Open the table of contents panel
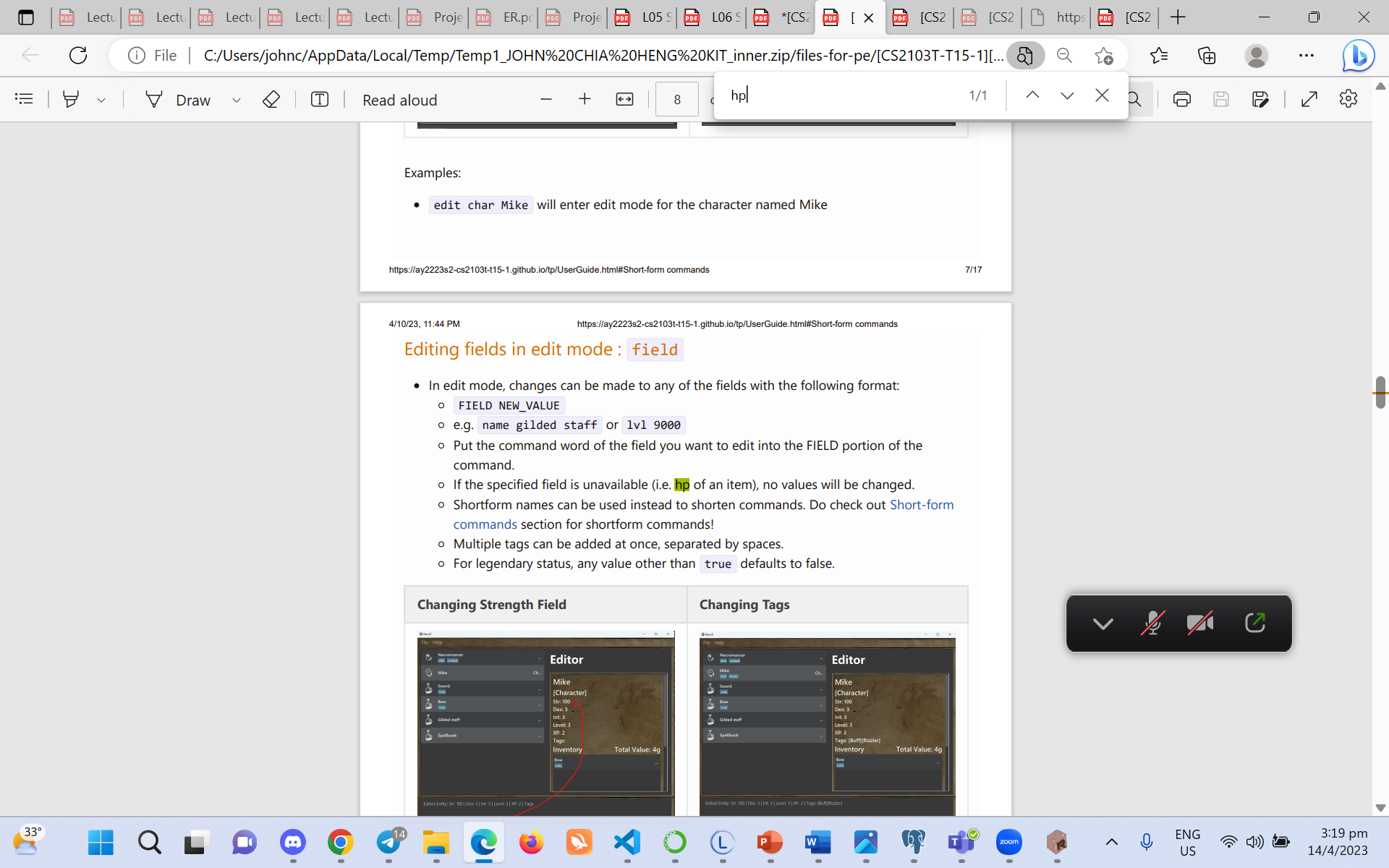Screen dimensions: 1389x868 [x=24, y=99]
